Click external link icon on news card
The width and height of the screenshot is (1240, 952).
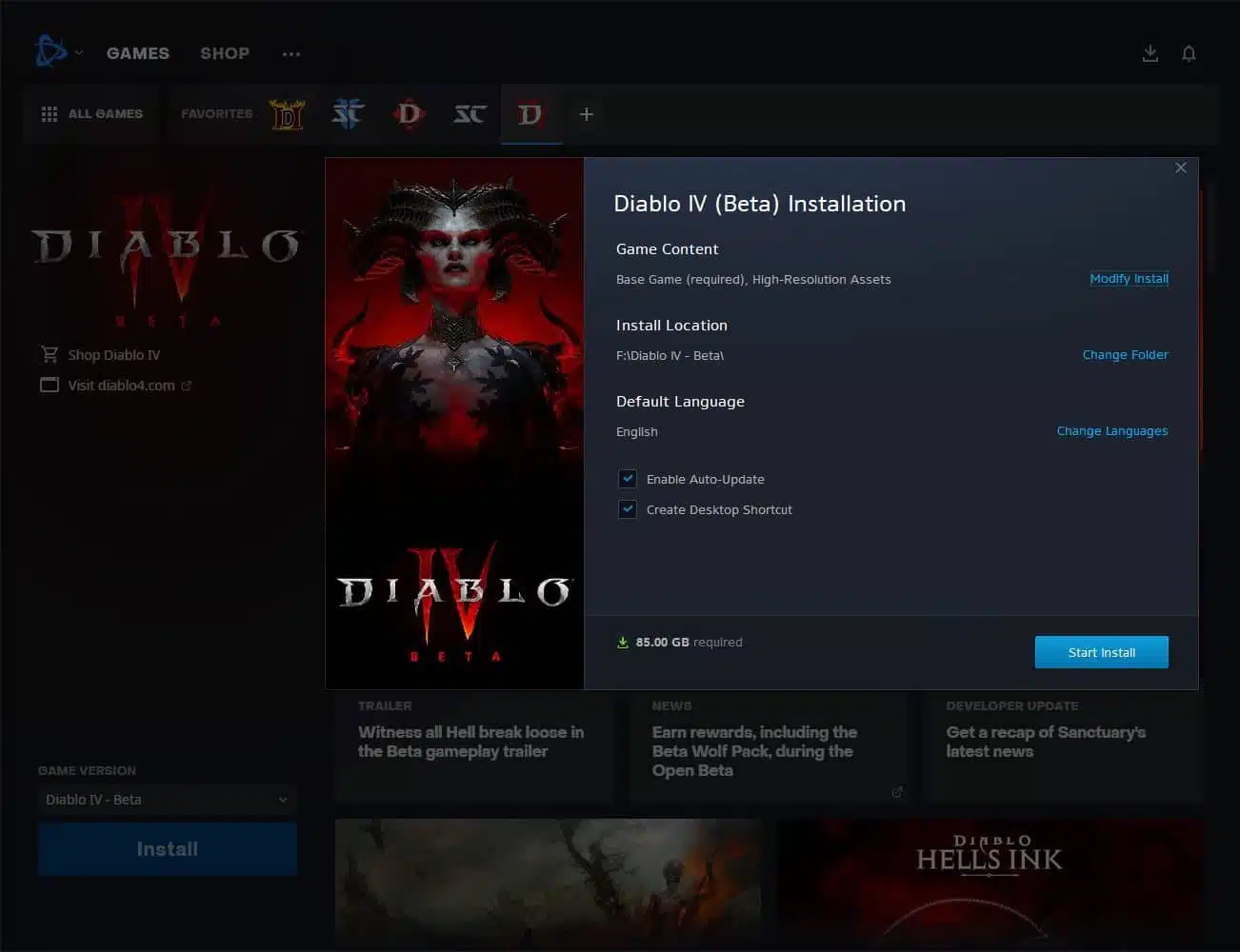897,792
